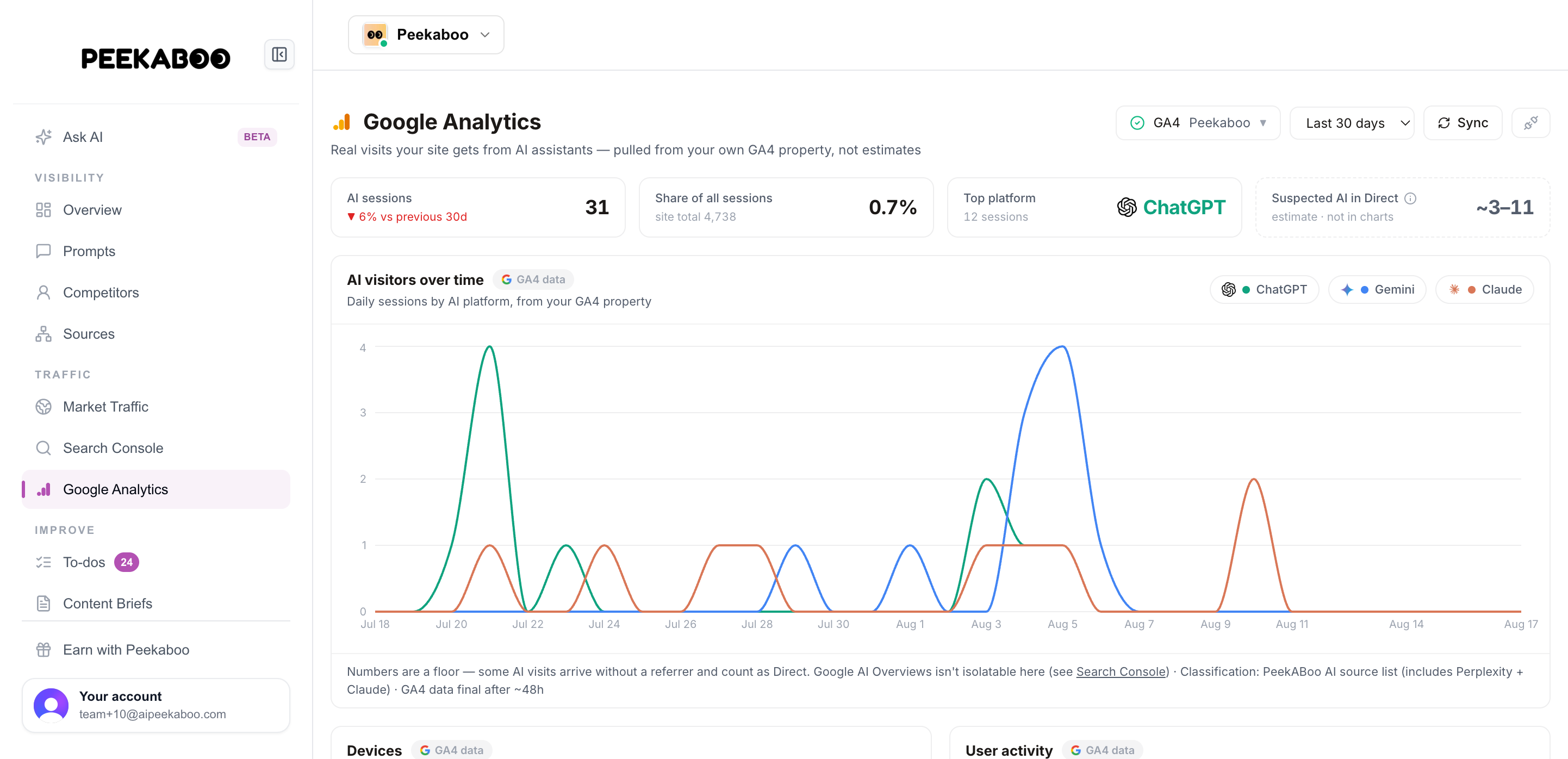Open the GA4 Peekaboo property dropdown
This screenshot has height=759, width=1568.
pos(1198,123)
